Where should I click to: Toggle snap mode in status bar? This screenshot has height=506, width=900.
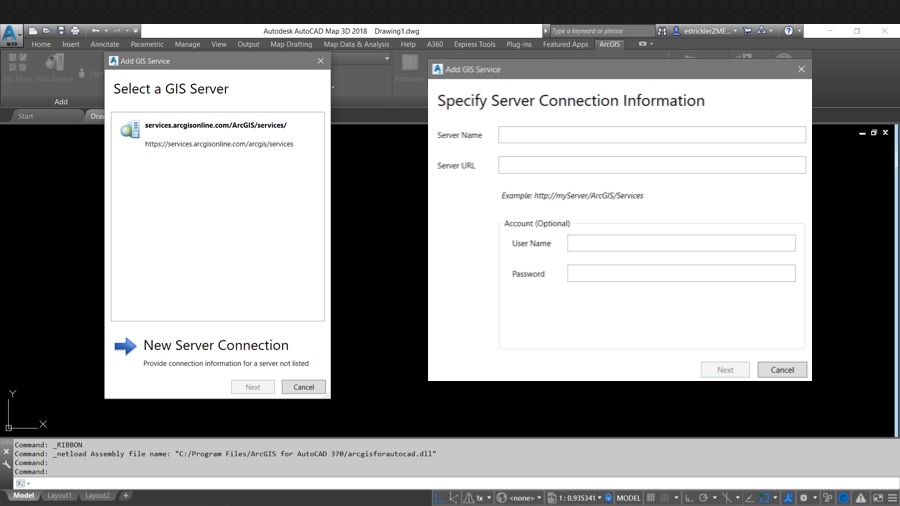click(x=665, y=498)
